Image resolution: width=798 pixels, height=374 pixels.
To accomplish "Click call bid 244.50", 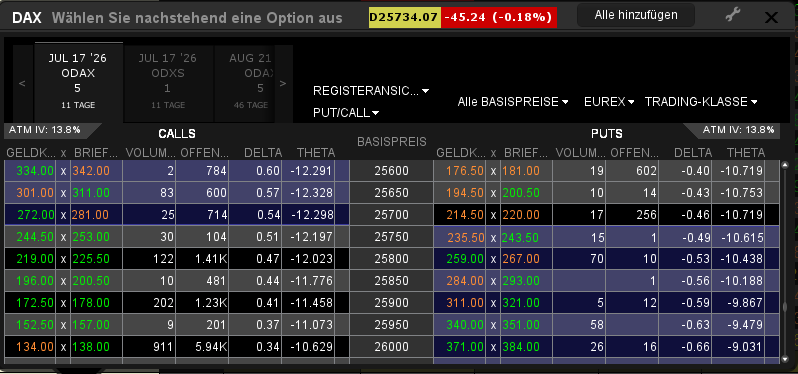I will point(35,237).
